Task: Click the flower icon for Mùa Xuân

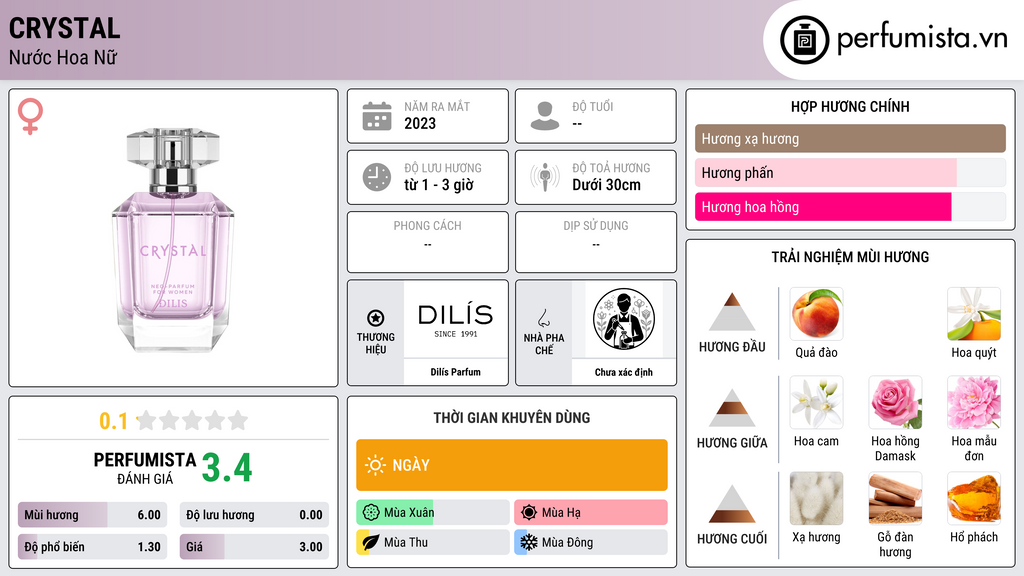Action: (371, 512)
